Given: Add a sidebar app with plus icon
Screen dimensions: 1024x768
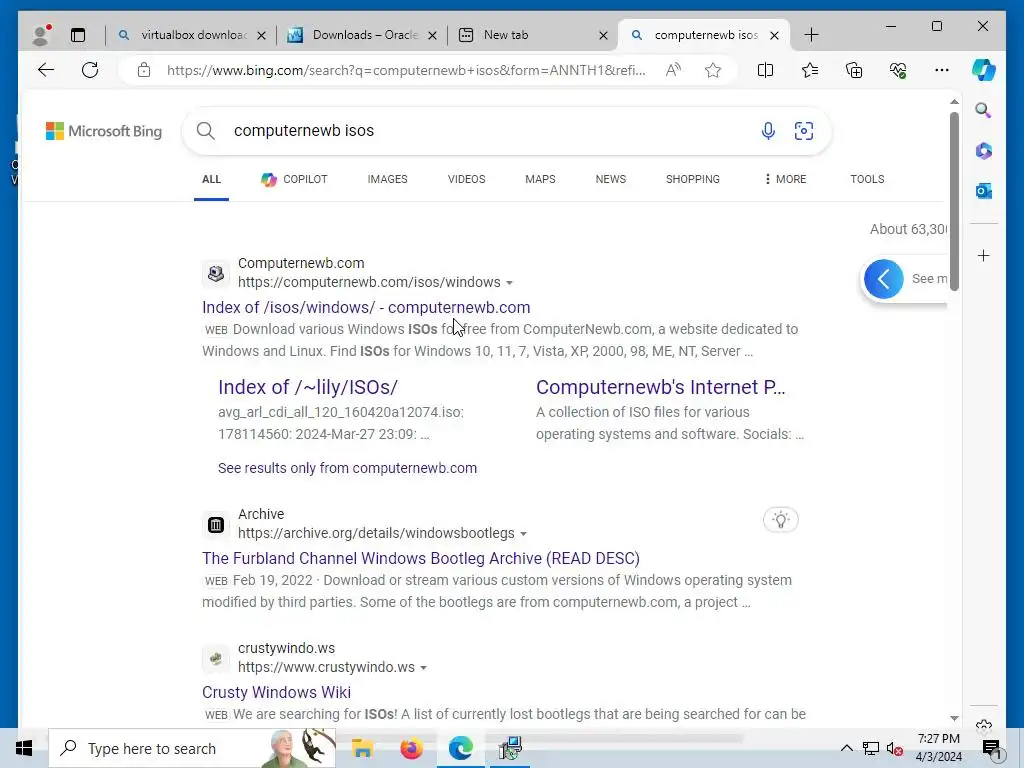Looking at the screenshot, I should click(984, 255).
